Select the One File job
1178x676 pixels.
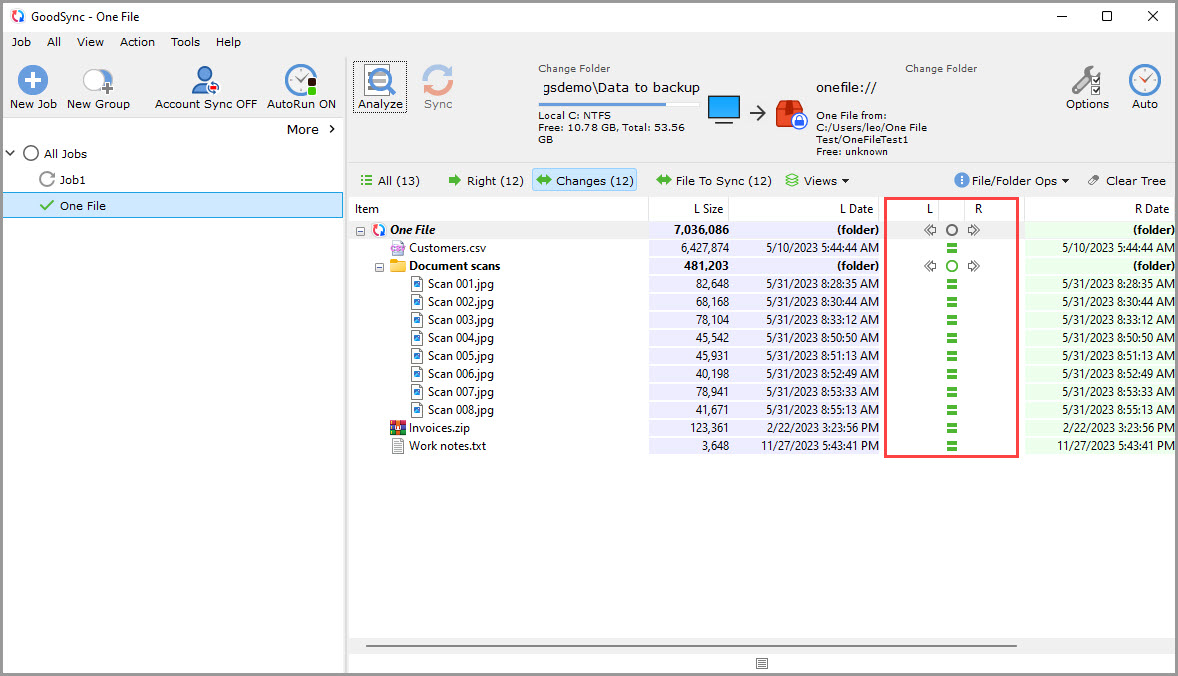click(173, 206)
